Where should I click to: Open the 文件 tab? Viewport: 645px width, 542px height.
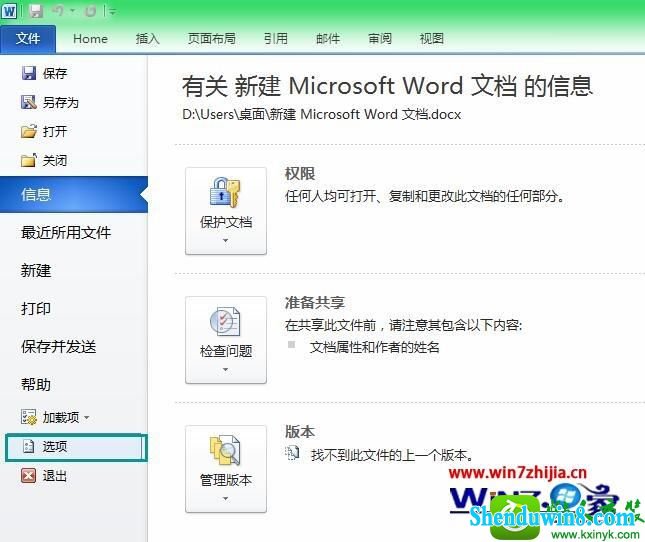pos(28,39)
